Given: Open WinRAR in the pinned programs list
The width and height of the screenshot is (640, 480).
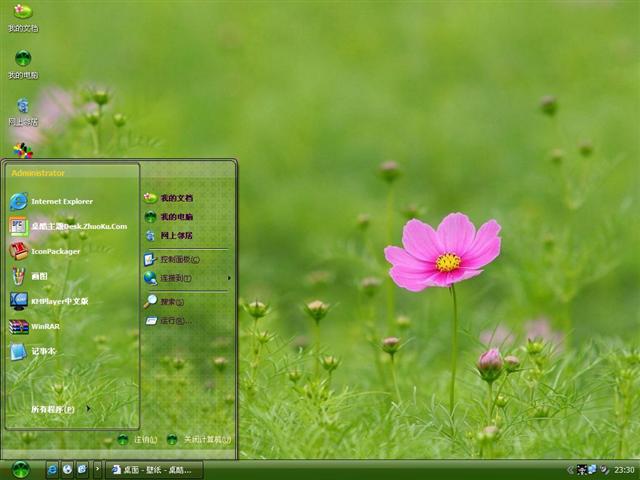Looking at the screenshot, I should point(45,326).
